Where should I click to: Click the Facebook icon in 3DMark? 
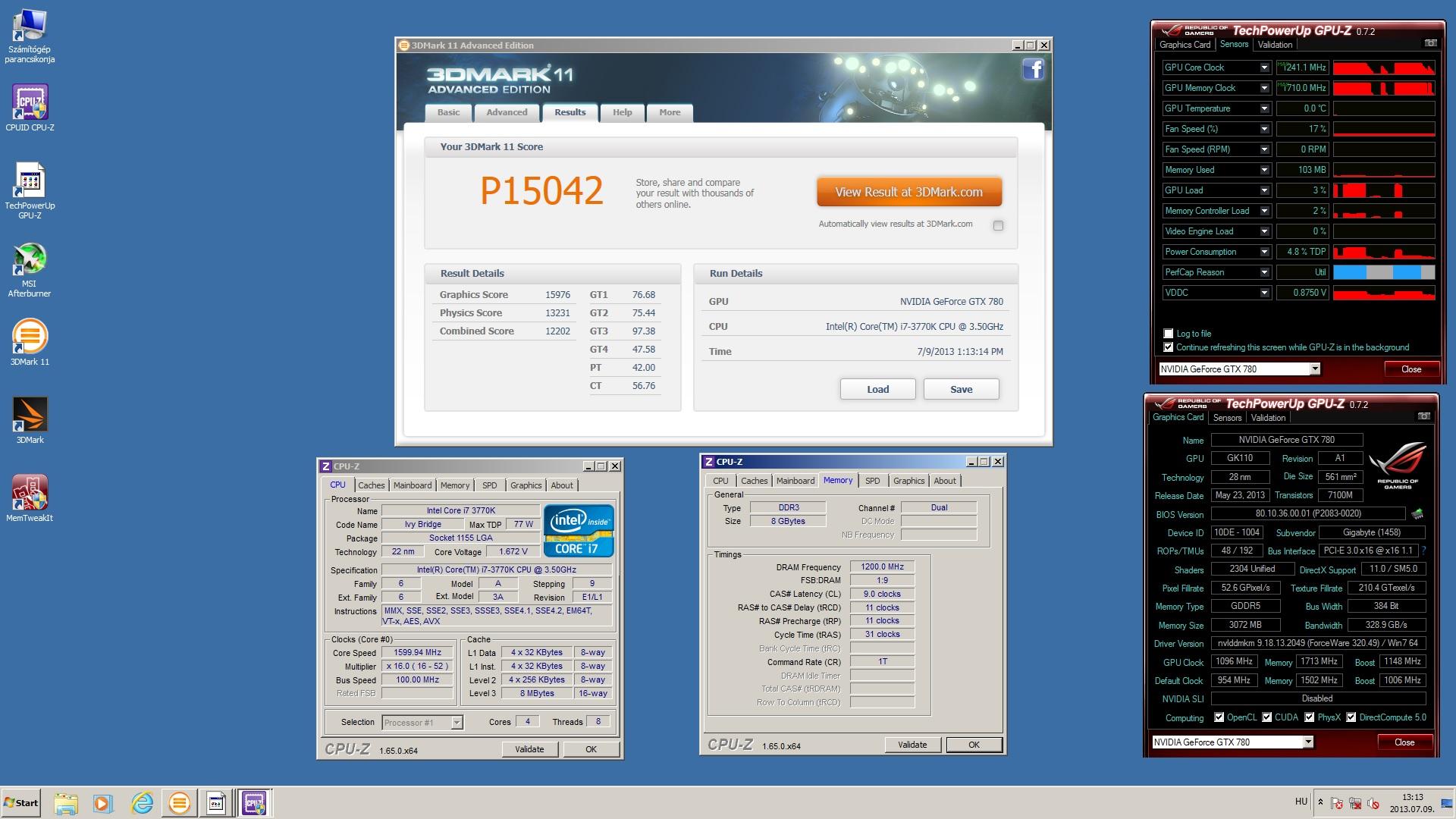pyautogui.click(x=1033, y=70)
